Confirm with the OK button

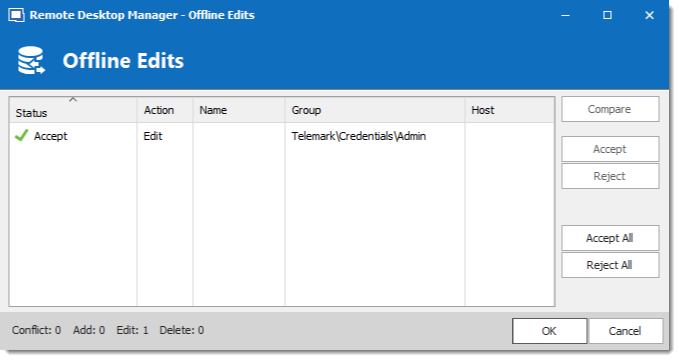(x=550, y=331)
